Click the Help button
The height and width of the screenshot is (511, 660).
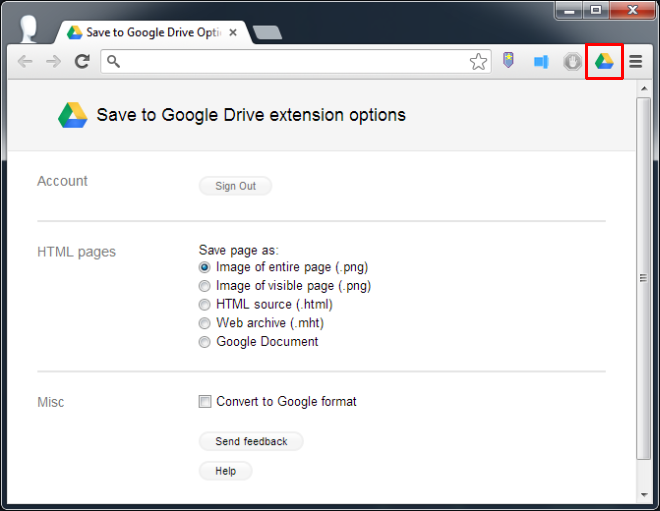tap(225, 471)
